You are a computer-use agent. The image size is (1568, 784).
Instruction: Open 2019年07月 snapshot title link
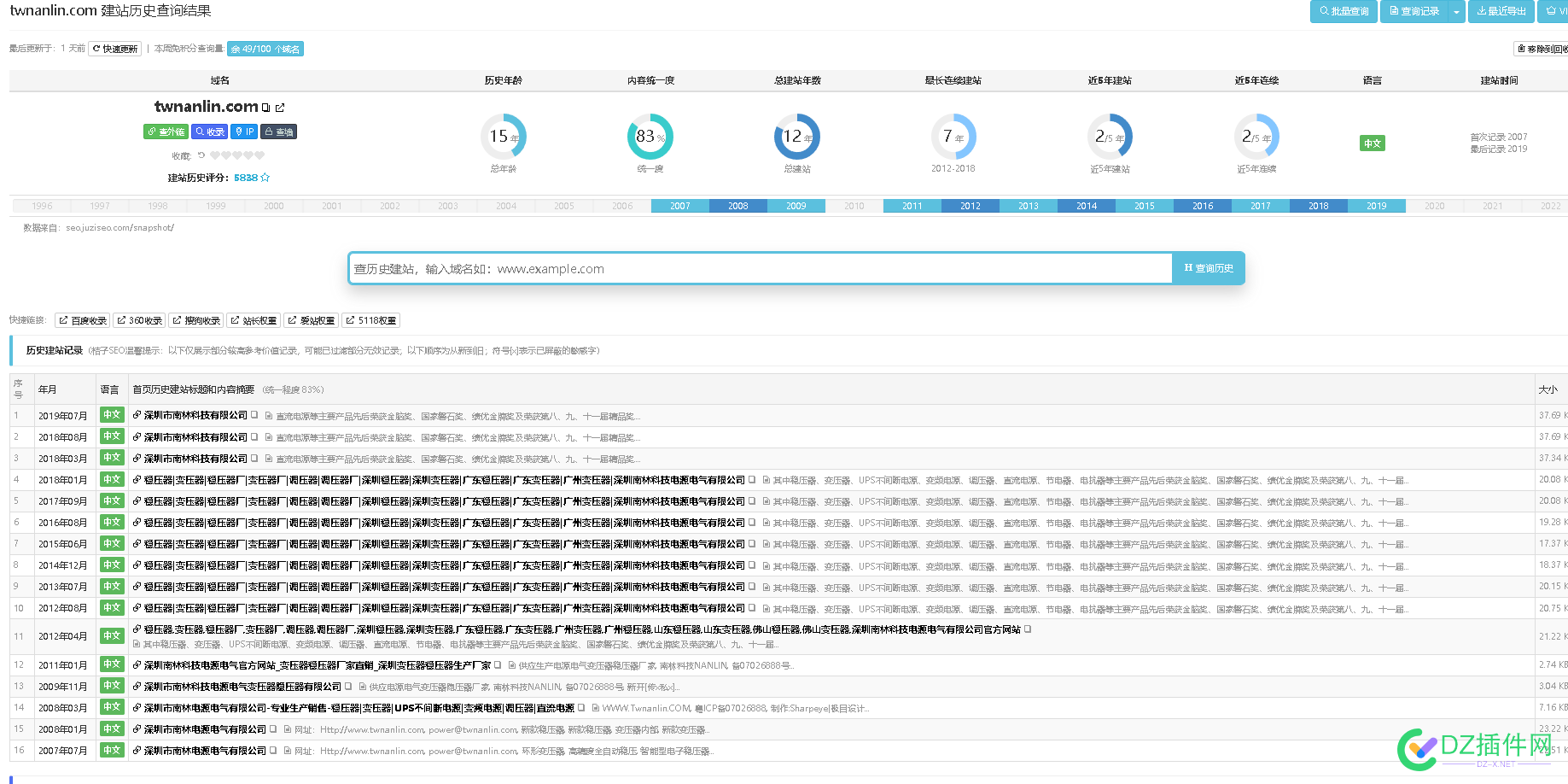click(195, 415)
